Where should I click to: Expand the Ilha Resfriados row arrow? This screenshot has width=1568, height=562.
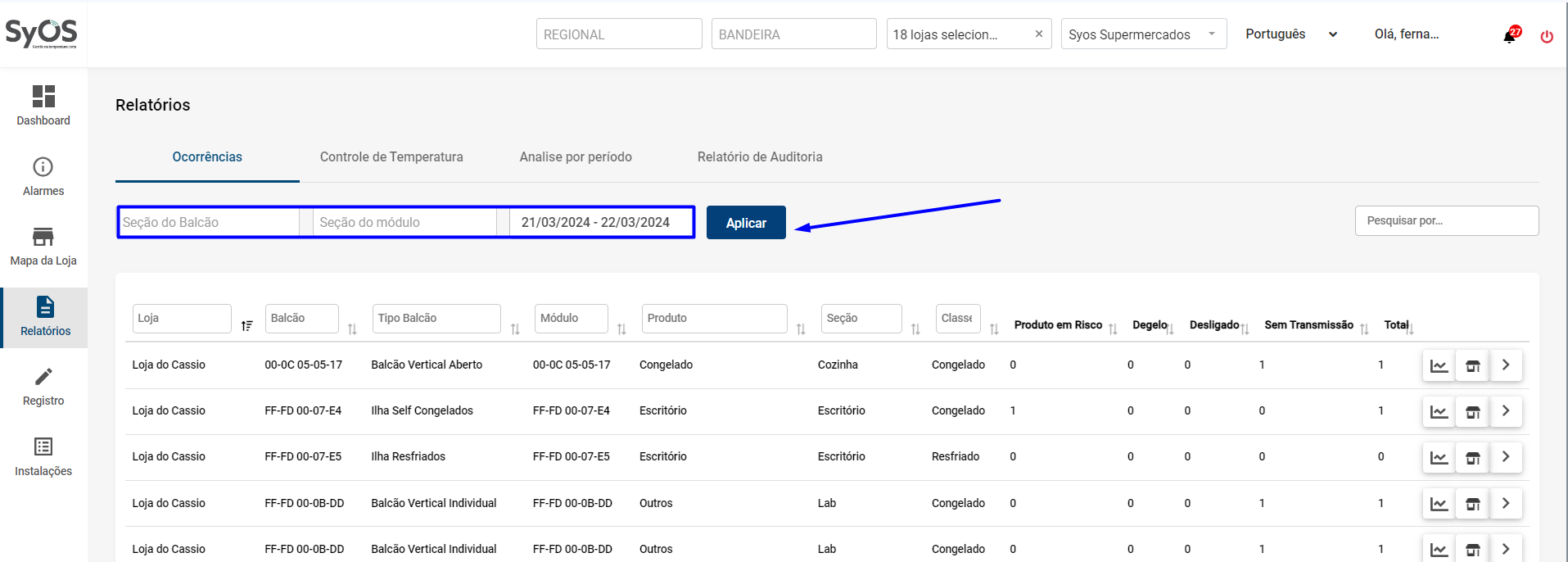click(x=1506, y=457)
